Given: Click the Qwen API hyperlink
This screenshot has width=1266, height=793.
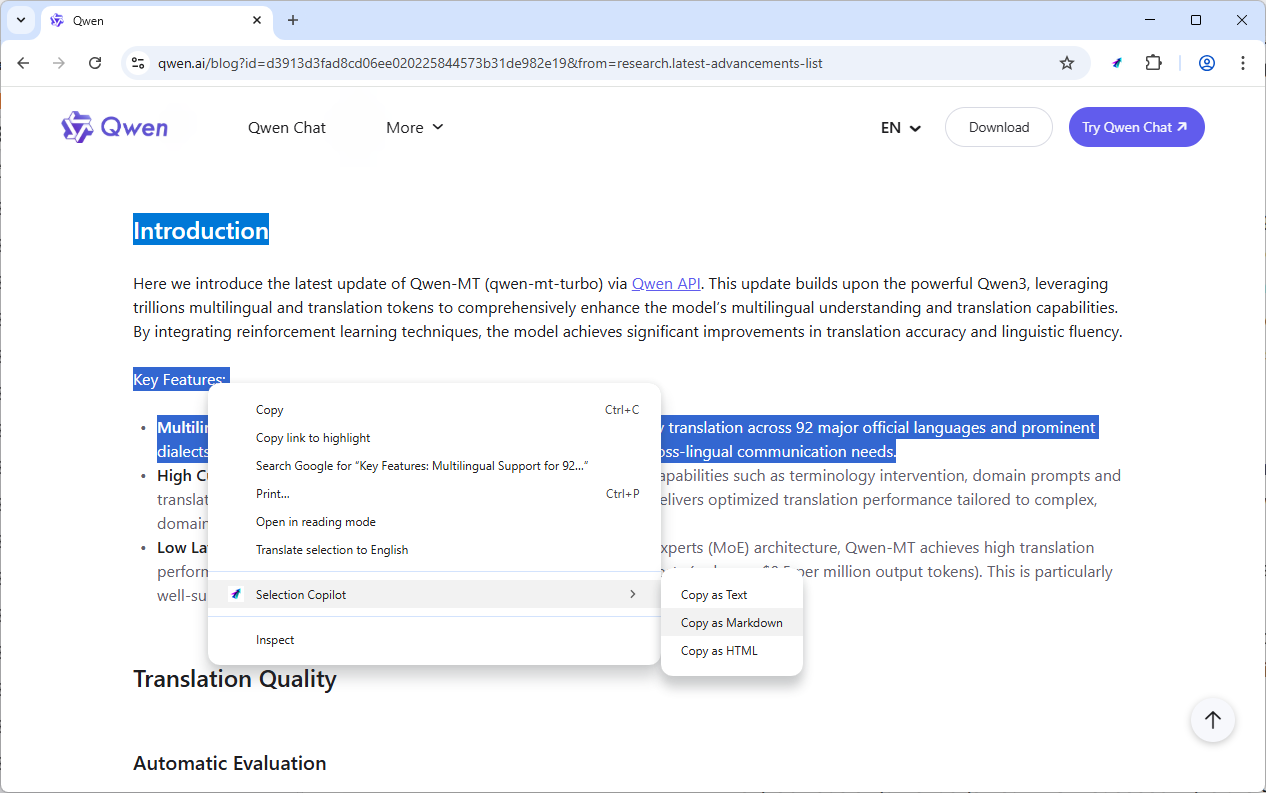Looking at the screenshot, I should click(x=665, y=283).
